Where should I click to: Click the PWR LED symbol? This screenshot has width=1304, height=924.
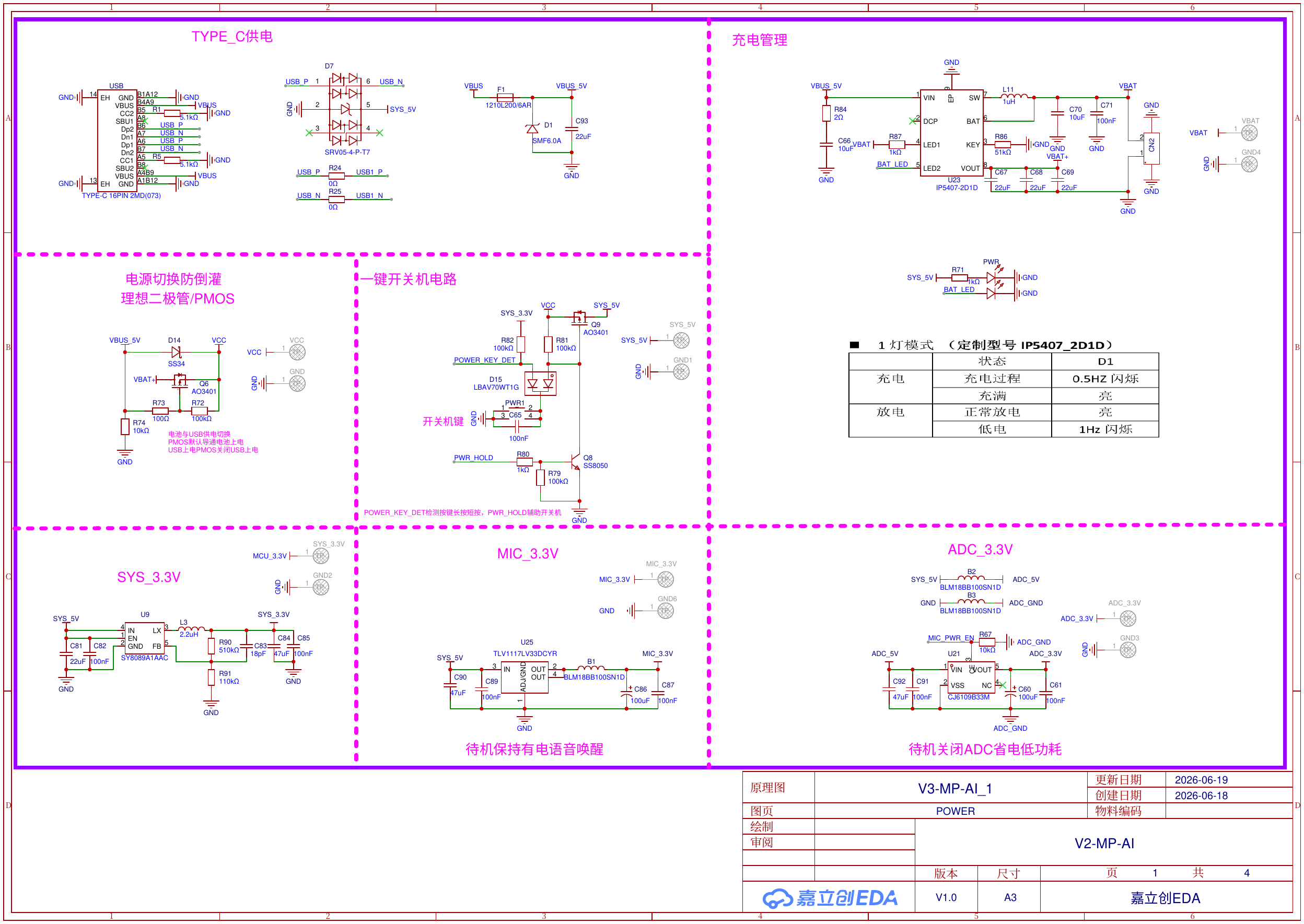coord(992,278)
